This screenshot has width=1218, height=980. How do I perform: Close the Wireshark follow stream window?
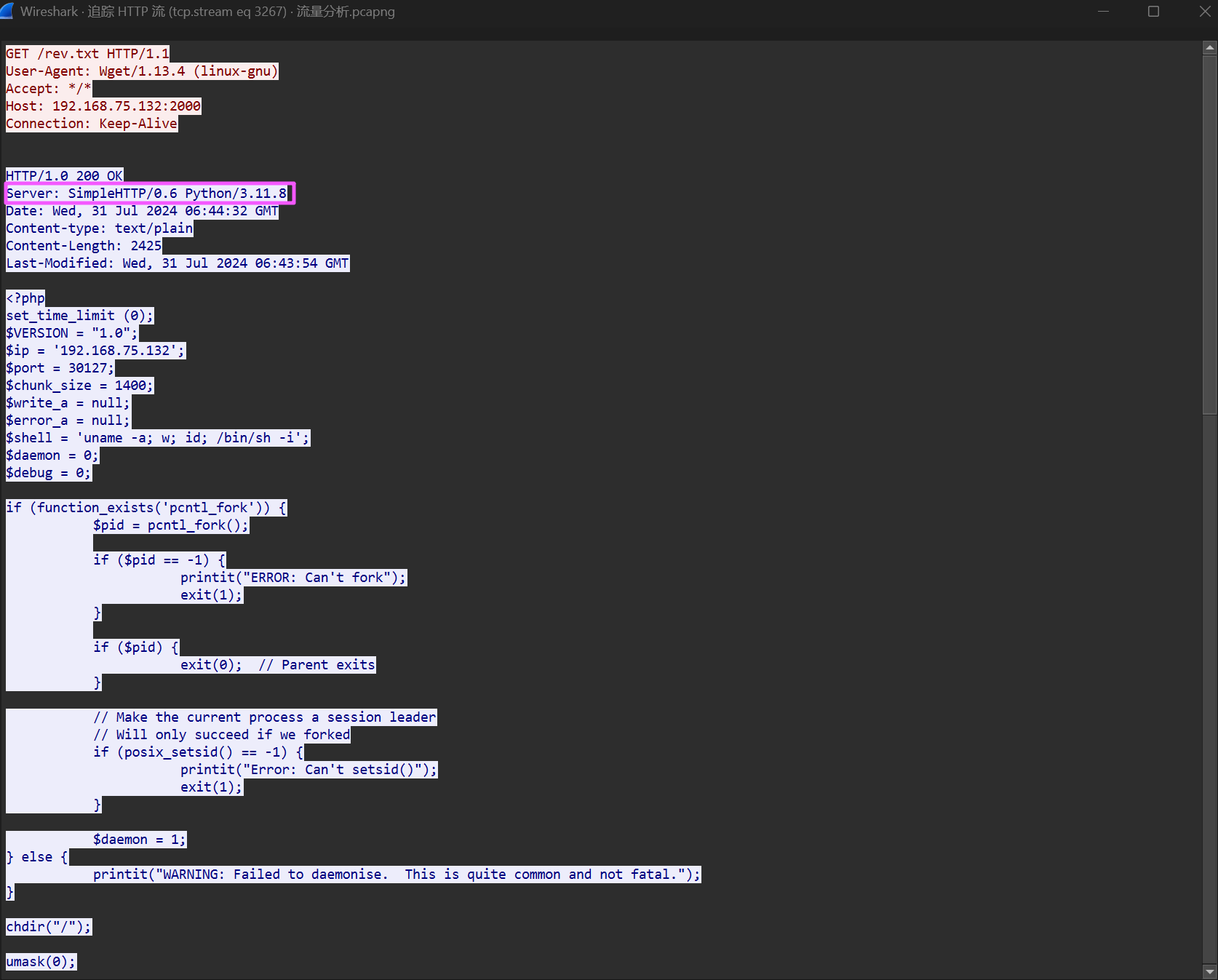[x=1204, y=12]
